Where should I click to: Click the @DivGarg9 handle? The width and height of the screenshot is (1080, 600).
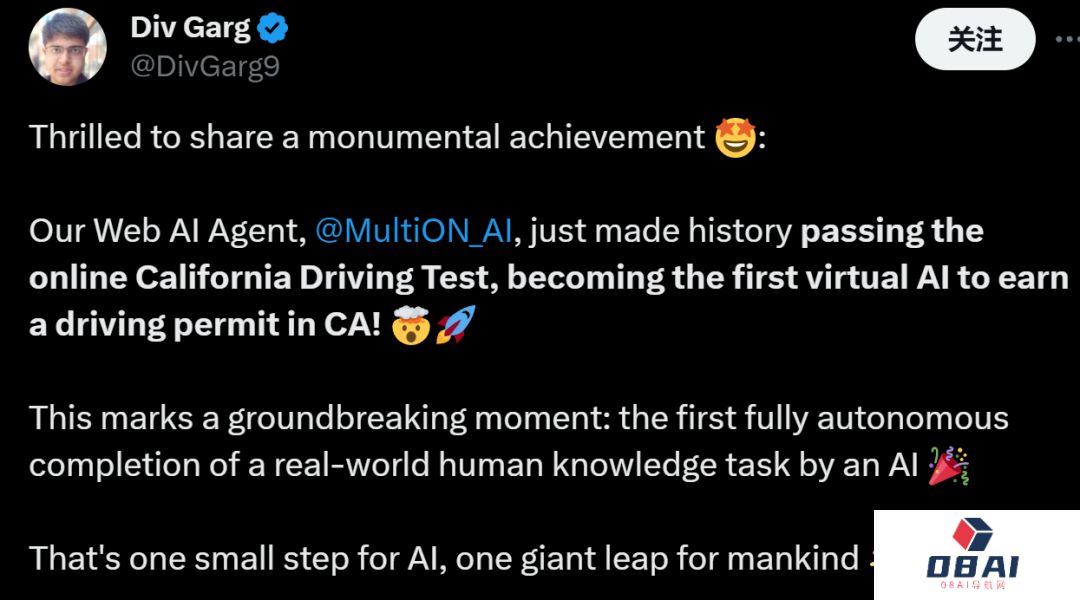205,66
